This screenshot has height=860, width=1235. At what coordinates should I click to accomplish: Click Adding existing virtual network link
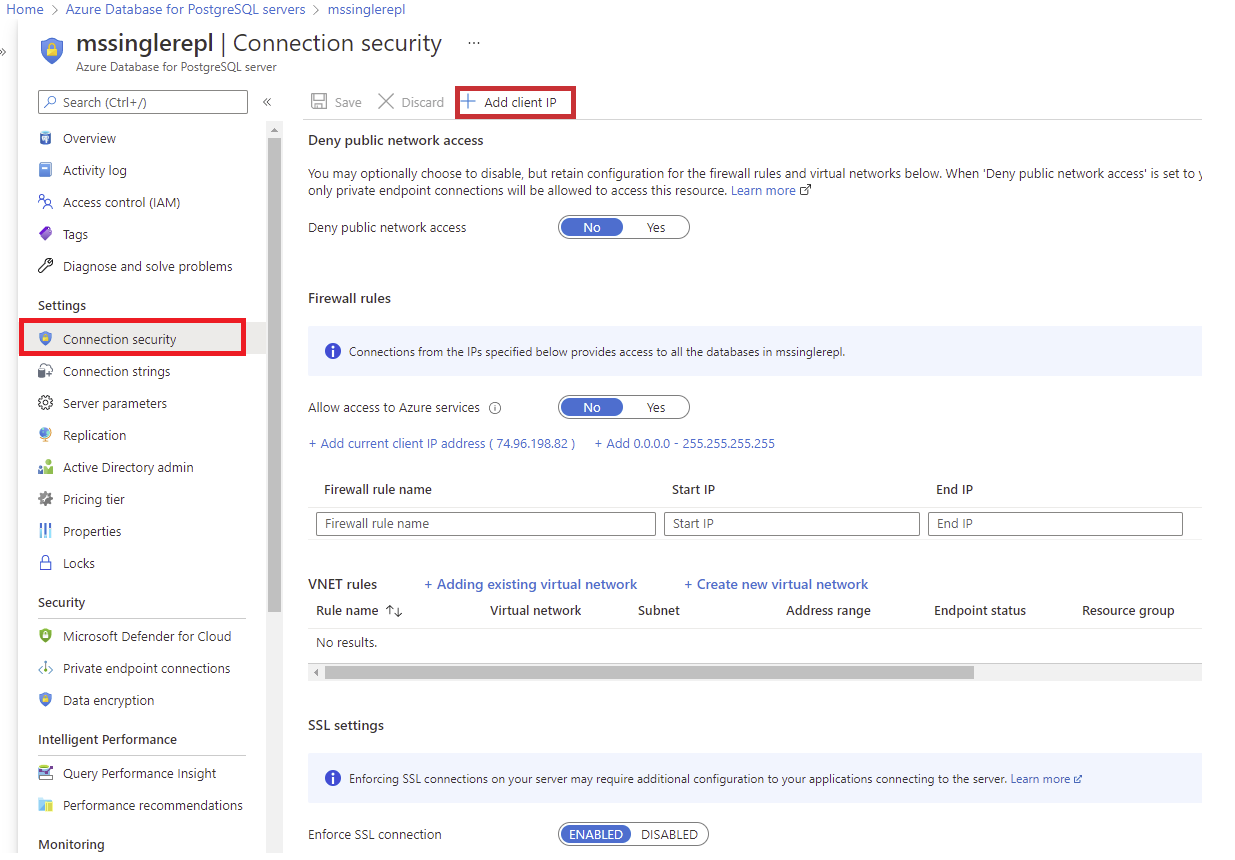point(531,584)
